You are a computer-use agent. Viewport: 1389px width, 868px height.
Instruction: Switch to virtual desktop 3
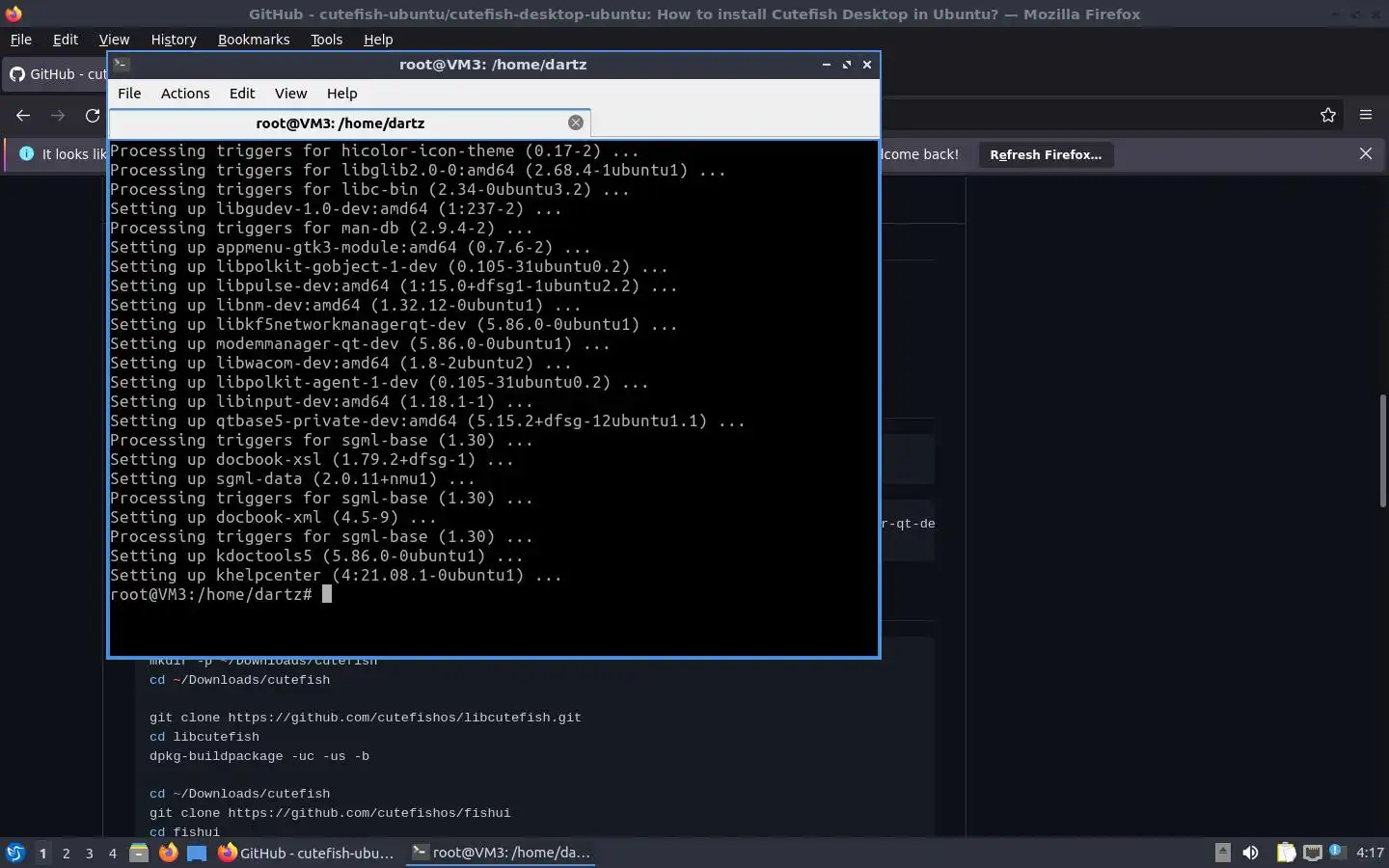[x=90, y=853]
